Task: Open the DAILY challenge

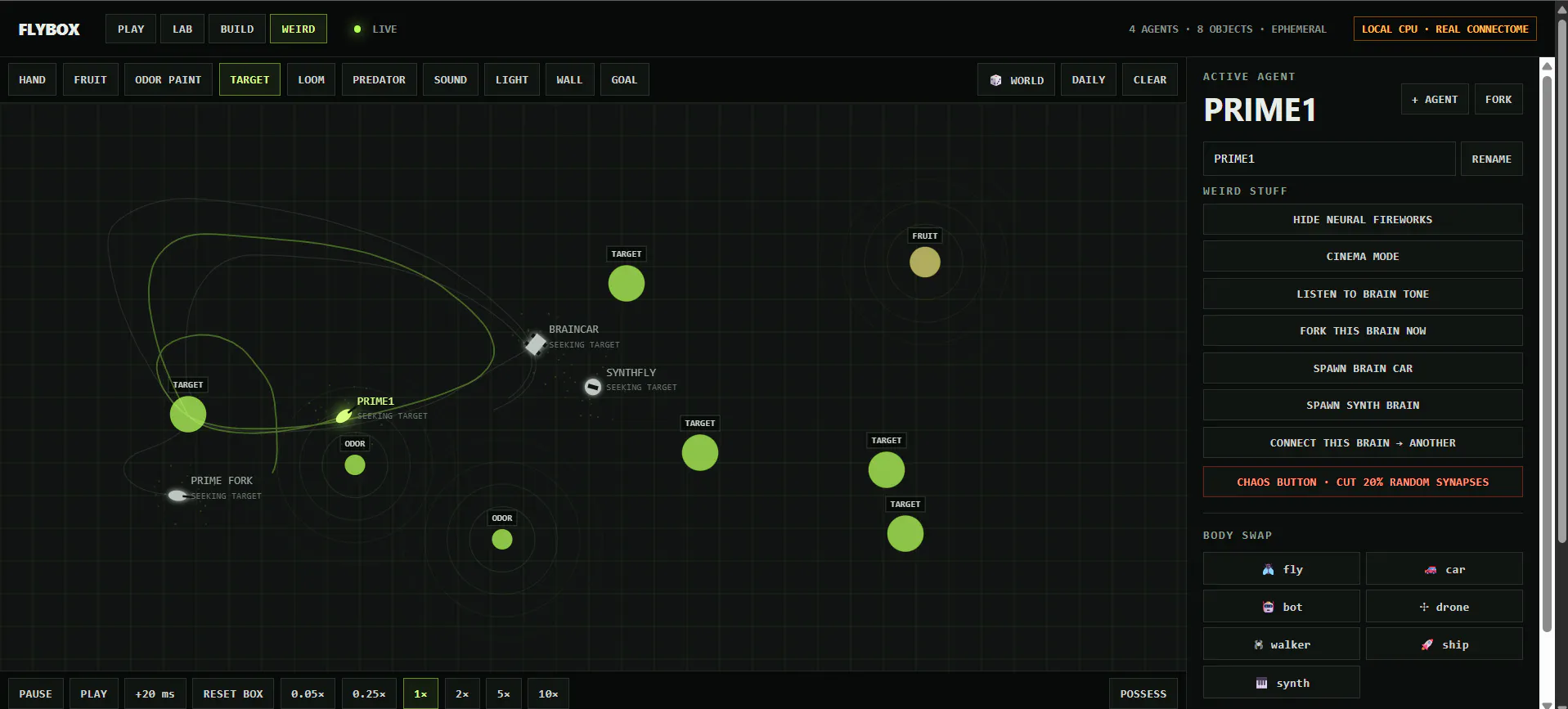Action: pos(1089,79)
